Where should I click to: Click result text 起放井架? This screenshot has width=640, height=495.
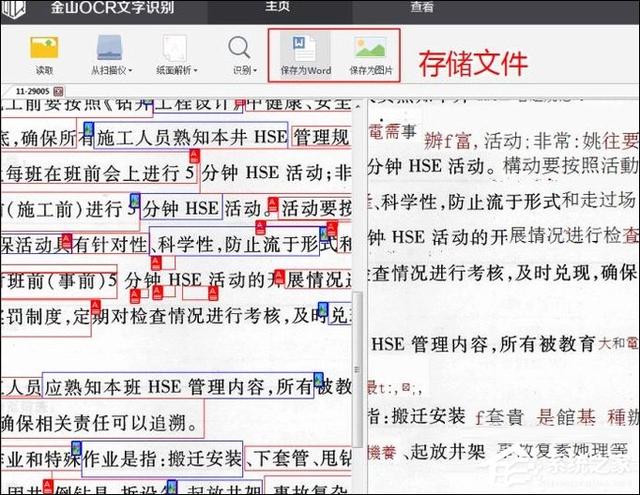(x=447, y=452)
